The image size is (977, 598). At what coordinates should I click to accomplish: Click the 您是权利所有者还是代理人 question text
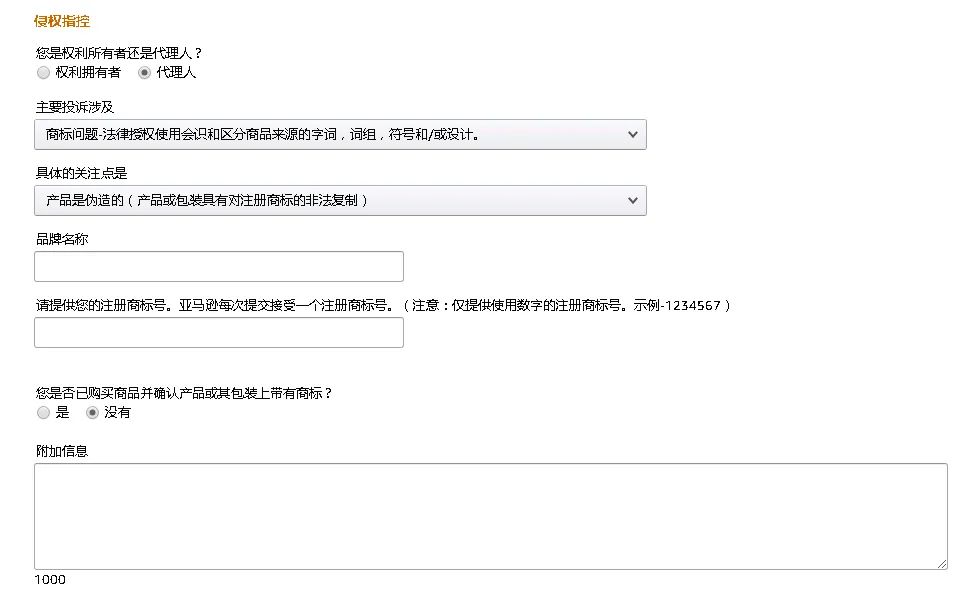point(118,53)
